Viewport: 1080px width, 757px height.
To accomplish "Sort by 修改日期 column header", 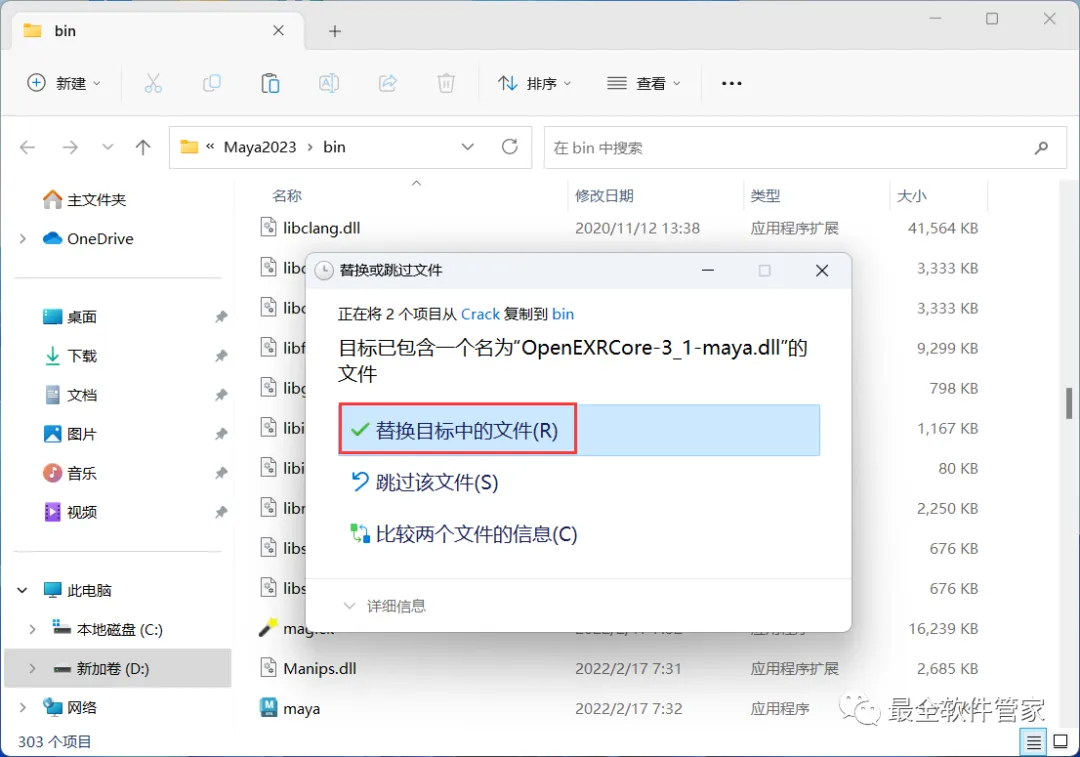I will 604,196.
